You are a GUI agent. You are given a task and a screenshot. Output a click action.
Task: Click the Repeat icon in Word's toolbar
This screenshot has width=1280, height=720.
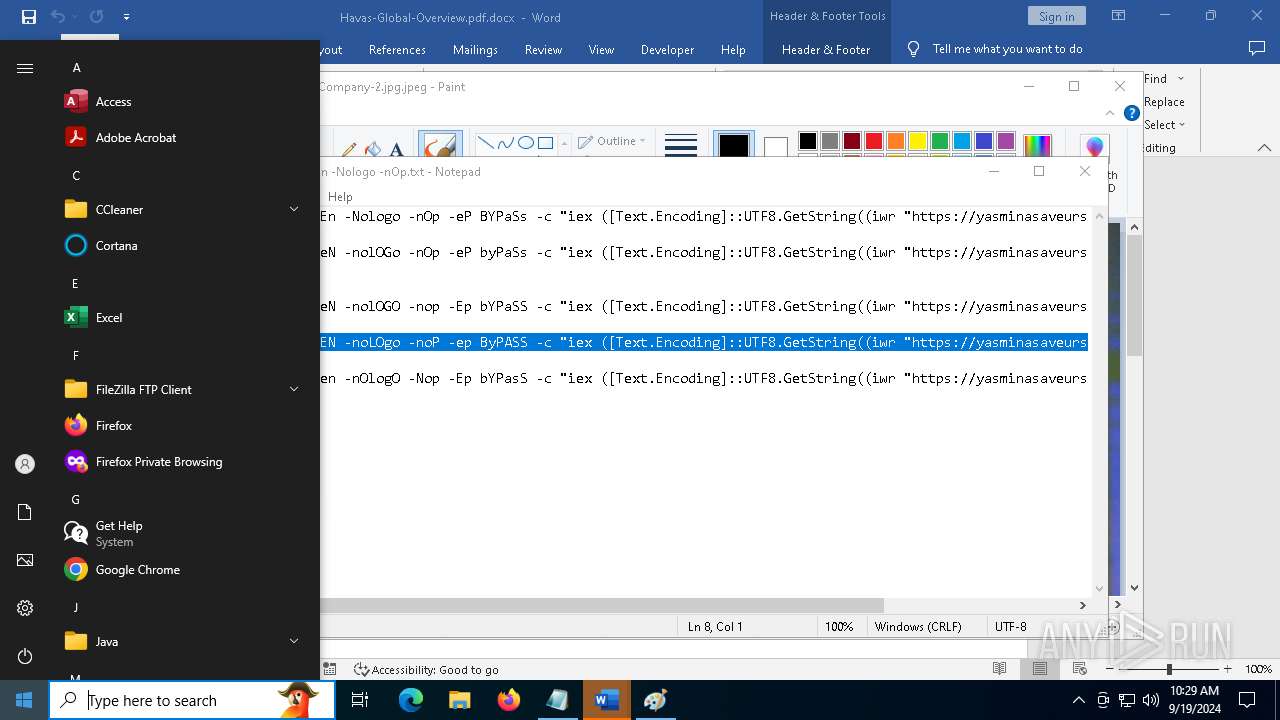click(x=96, y=17)
